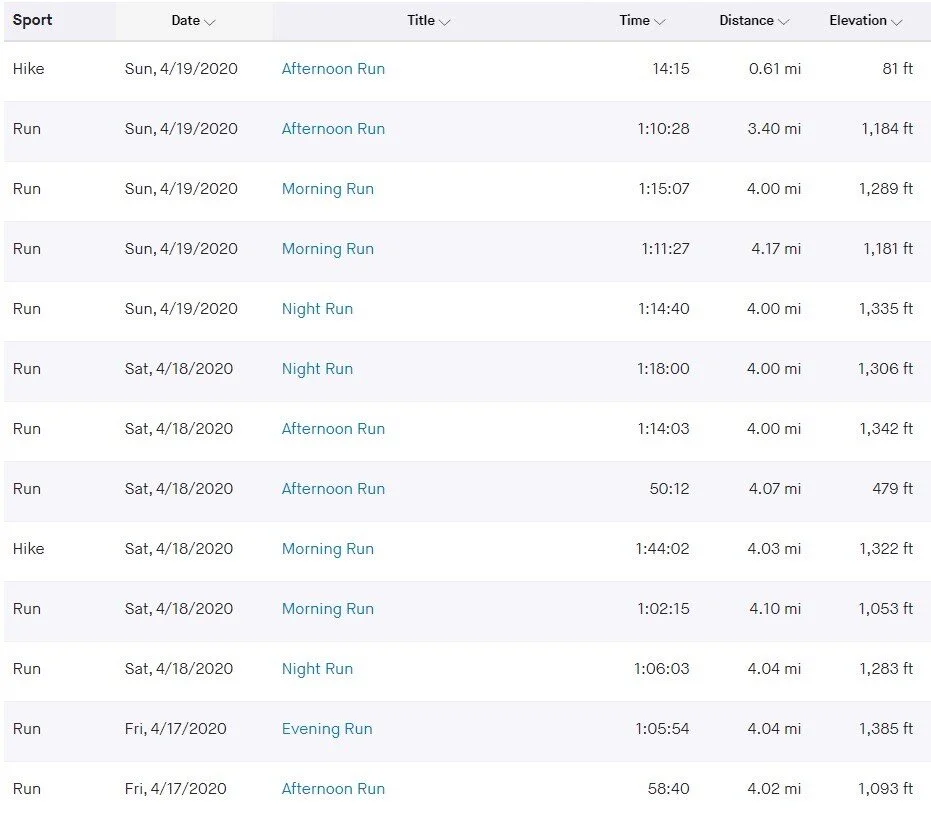Click the time value 1:15:07
This screenshot has height=818, width=931.
[x=664, y=189]
